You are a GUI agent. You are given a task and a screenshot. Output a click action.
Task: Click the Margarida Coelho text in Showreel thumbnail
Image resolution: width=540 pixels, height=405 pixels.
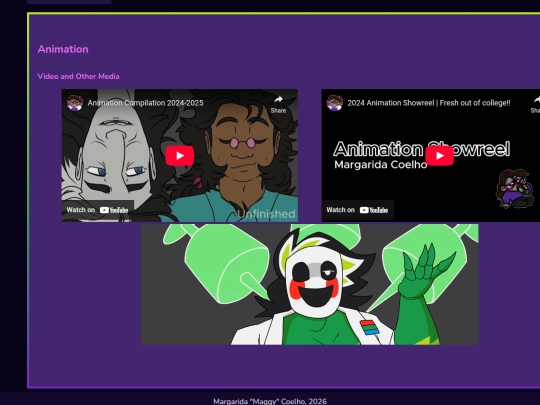pyautogui.click(x=381, y=165)
